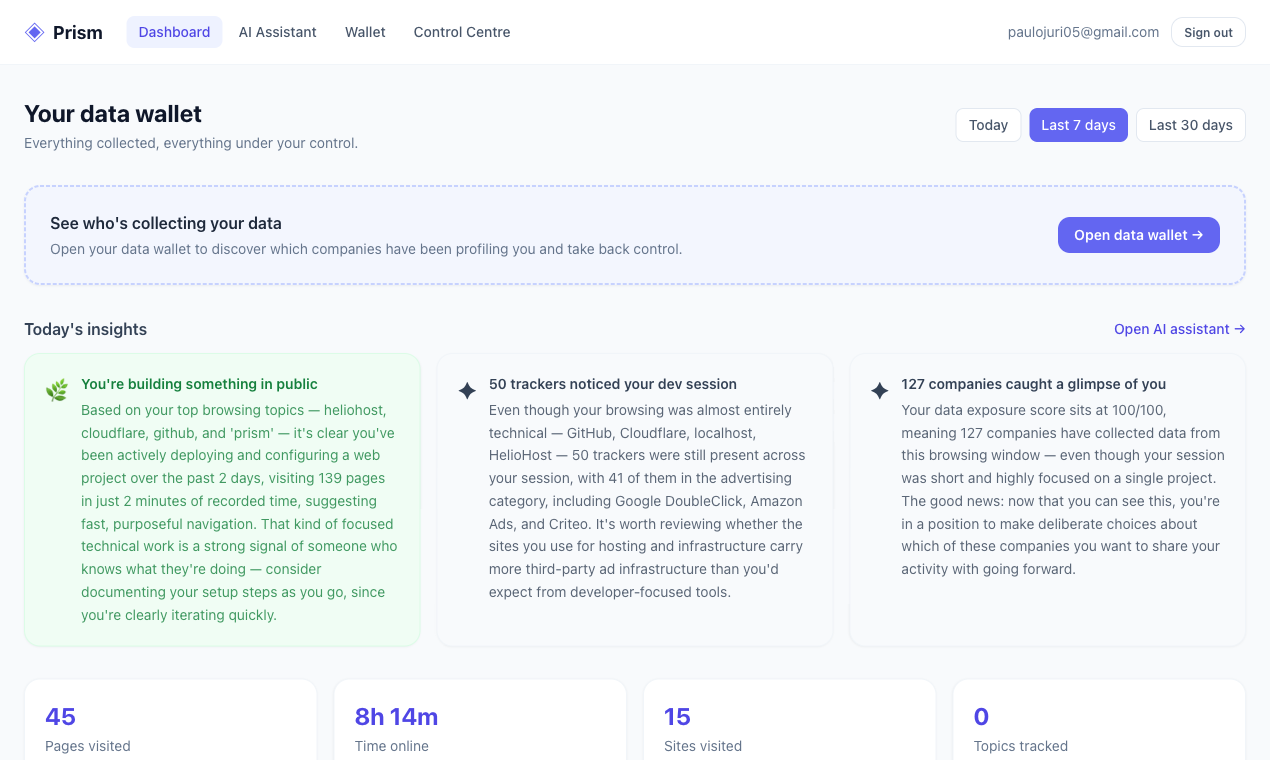The image size is (1270, 760).
Task: Open the 50 trackers noticed your dev session card
Action: click(x=635, y=500)
